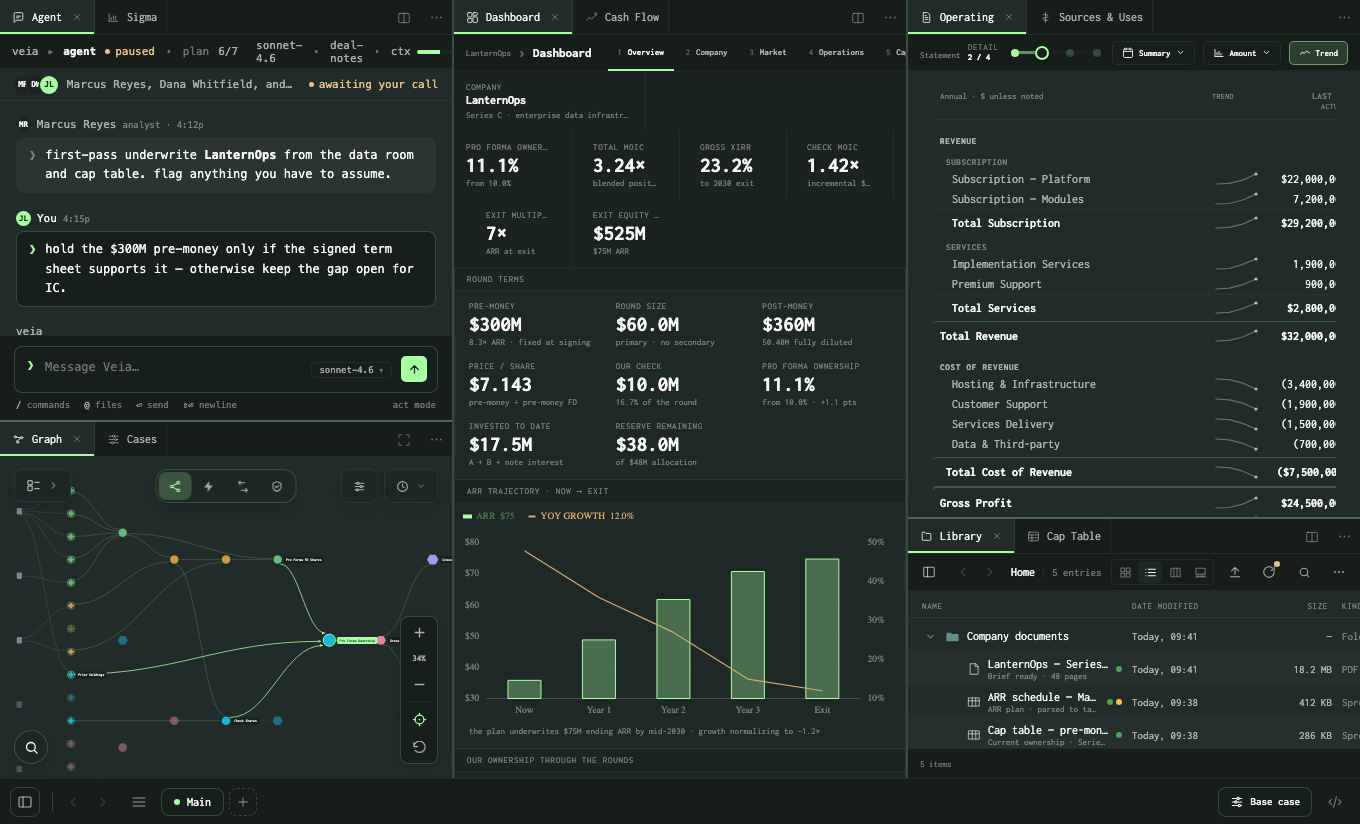The height and width of the screenshot is (824, 1360).
Task: Set statement detail slider to level 1
Action: [x=1014, y=52]
